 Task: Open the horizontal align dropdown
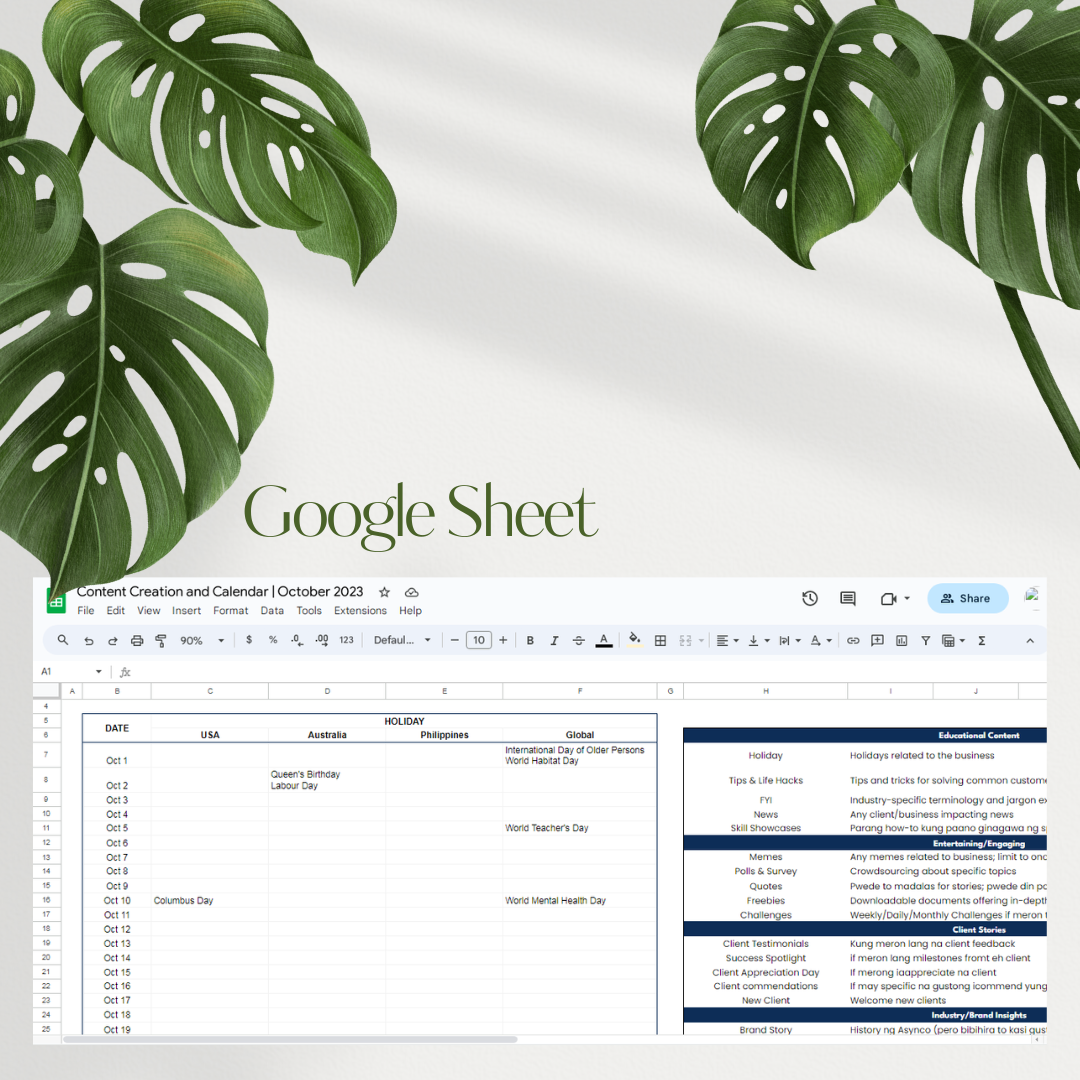727,641
